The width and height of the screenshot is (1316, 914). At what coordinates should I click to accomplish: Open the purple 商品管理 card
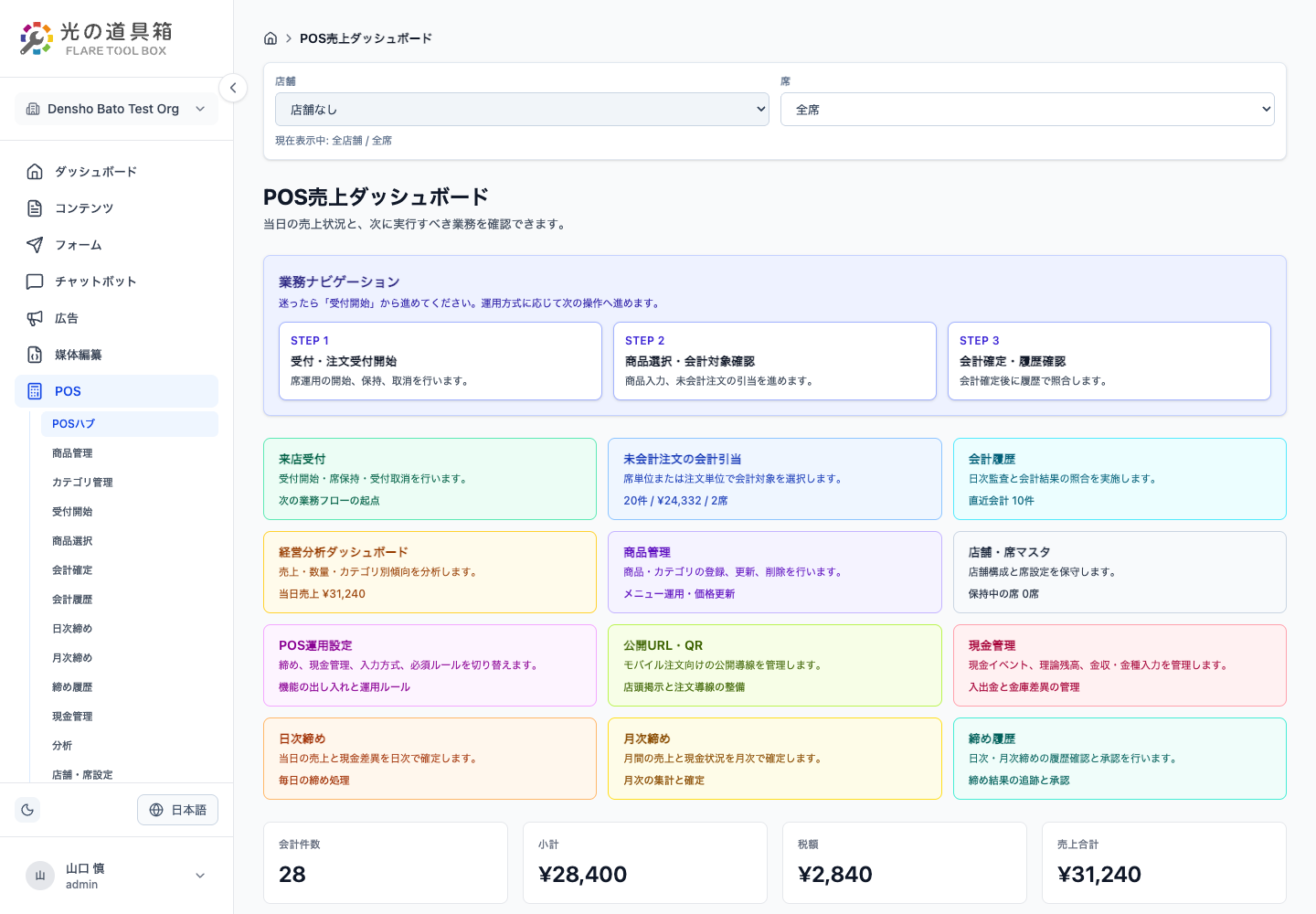(x=775, y=572)
